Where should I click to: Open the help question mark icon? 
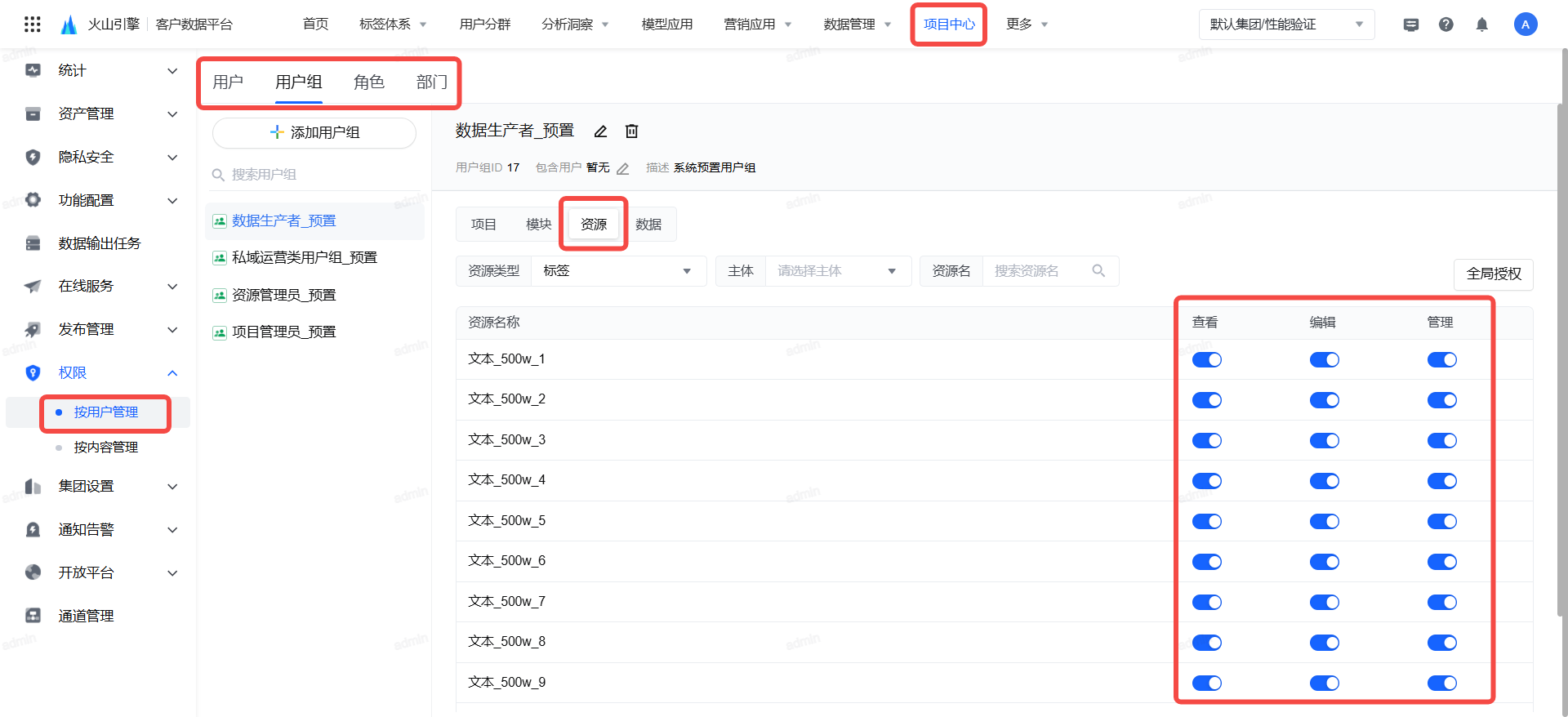[x=1445, y=24]
